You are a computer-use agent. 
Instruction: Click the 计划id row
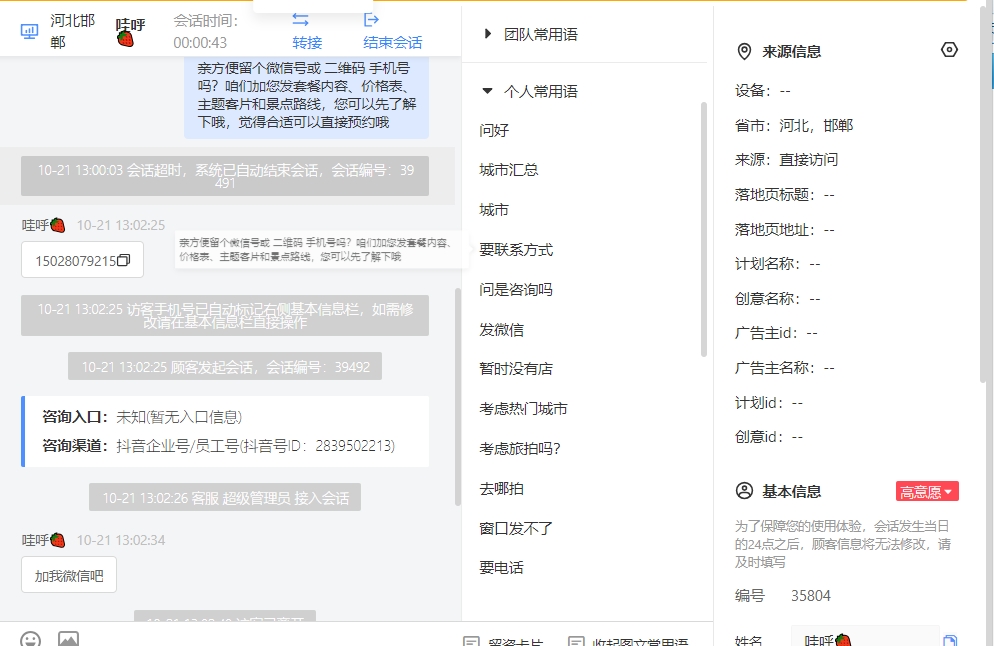click(x=769, y=403)
